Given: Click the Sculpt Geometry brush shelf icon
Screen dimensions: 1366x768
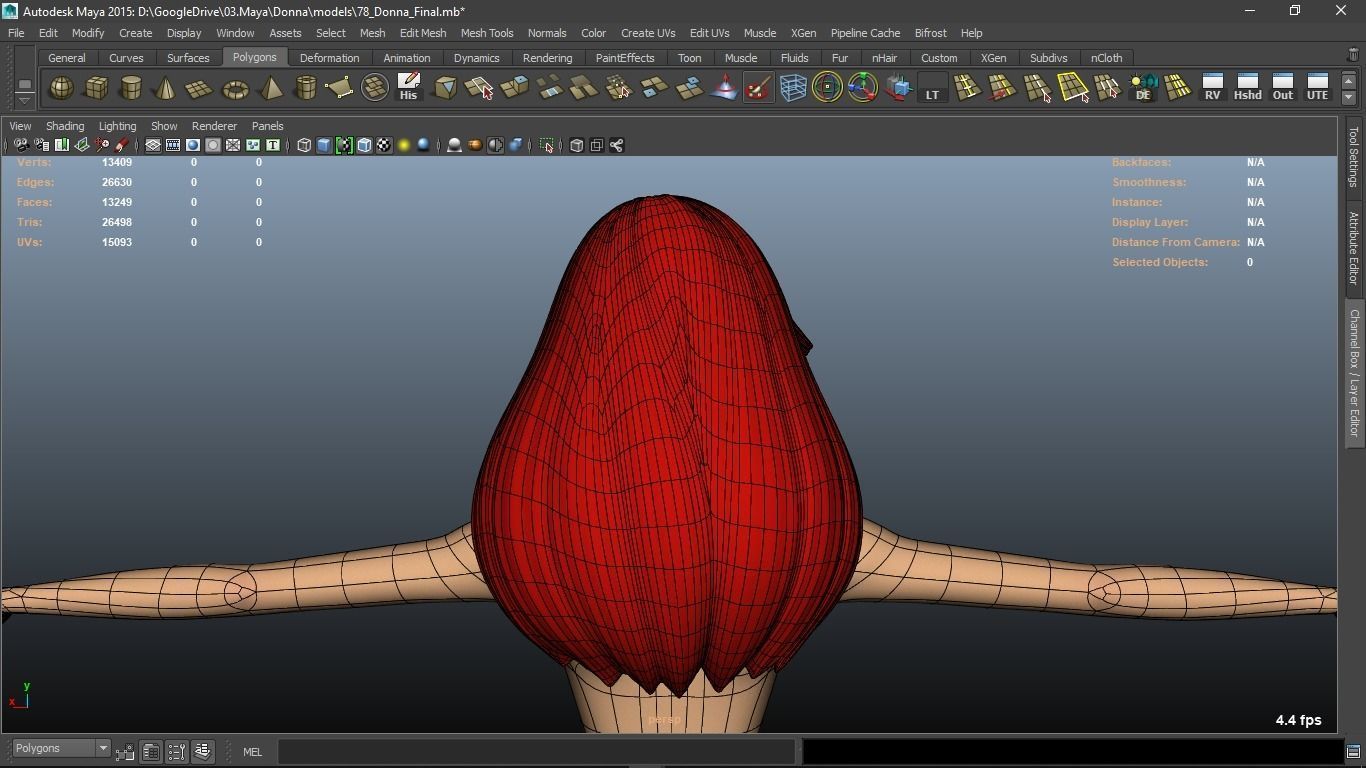Looking at the screenshot, I should 758,88.
